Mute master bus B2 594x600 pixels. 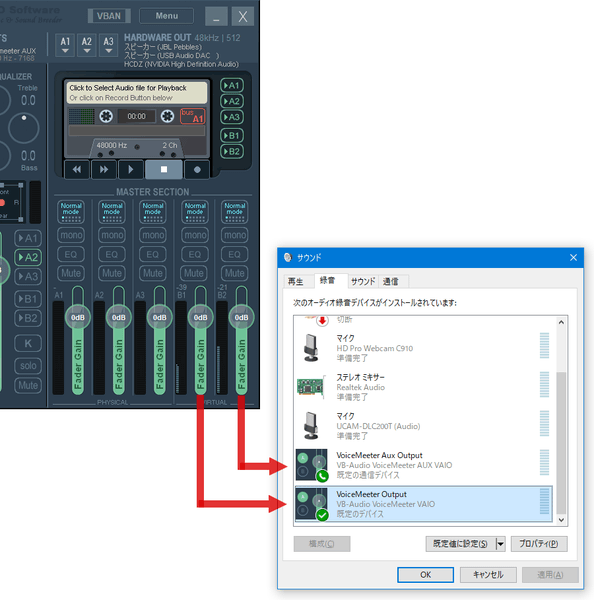235,273
